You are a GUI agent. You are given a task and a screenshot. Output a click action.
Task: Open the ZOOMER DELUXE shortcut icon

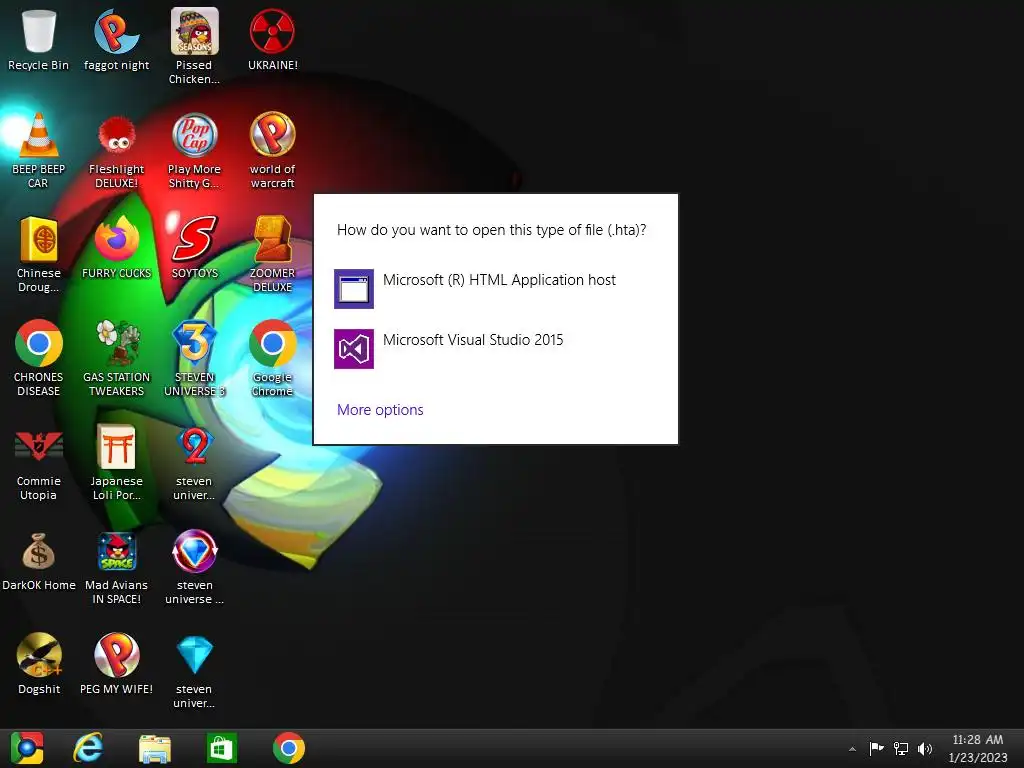pos(272,239)
